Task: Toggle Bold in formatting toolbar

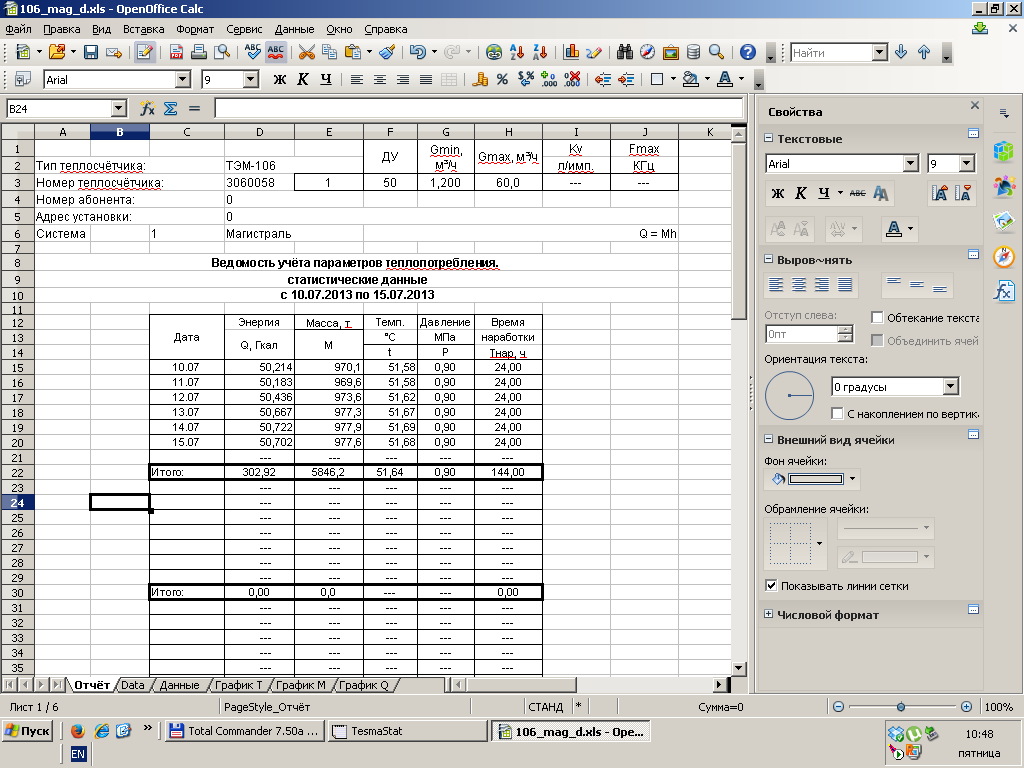Action: [280, 80]
